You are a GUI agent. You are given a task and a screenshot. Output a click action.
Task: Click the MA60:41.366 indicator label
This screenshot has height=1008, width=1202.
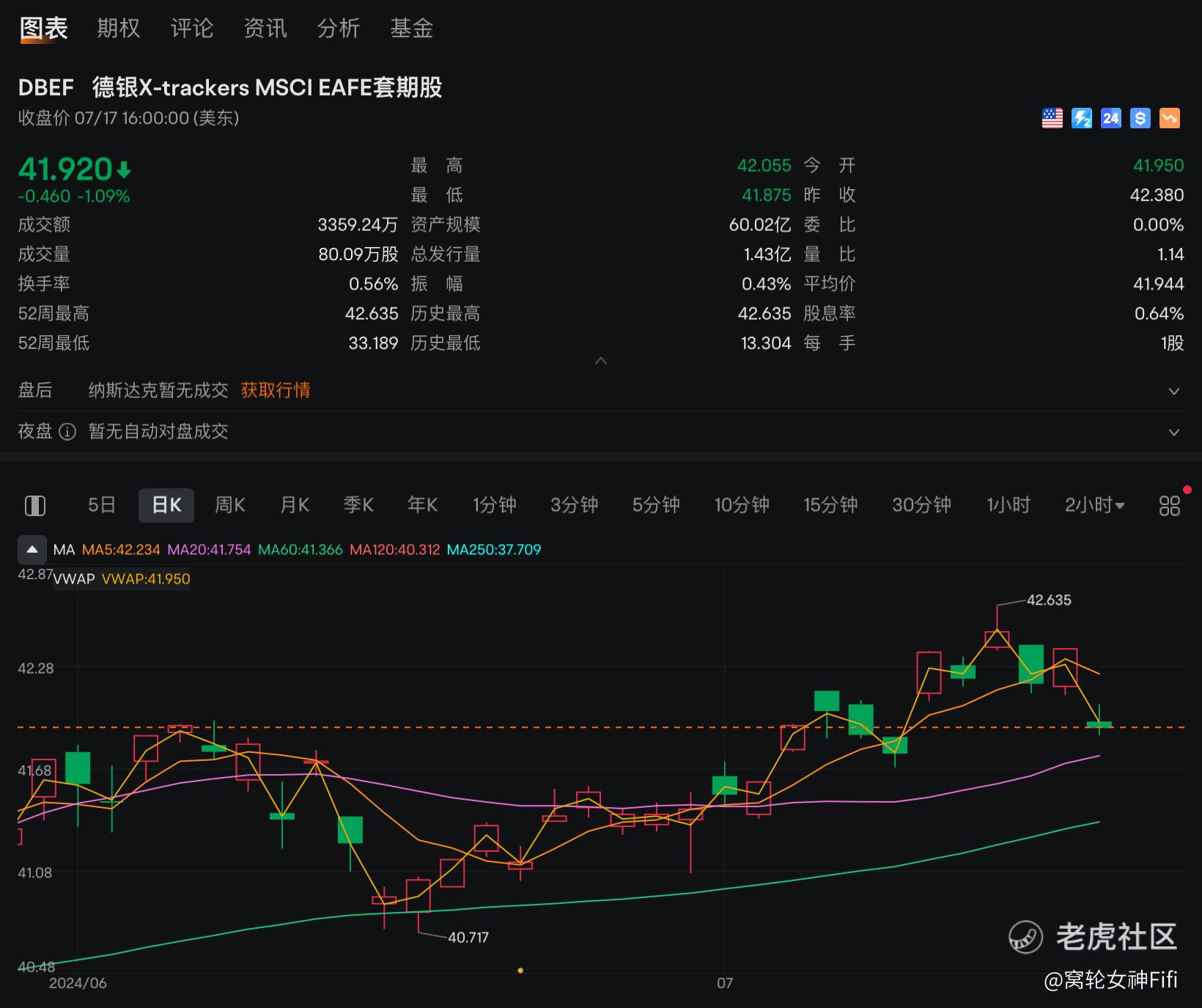pos(300,550)
